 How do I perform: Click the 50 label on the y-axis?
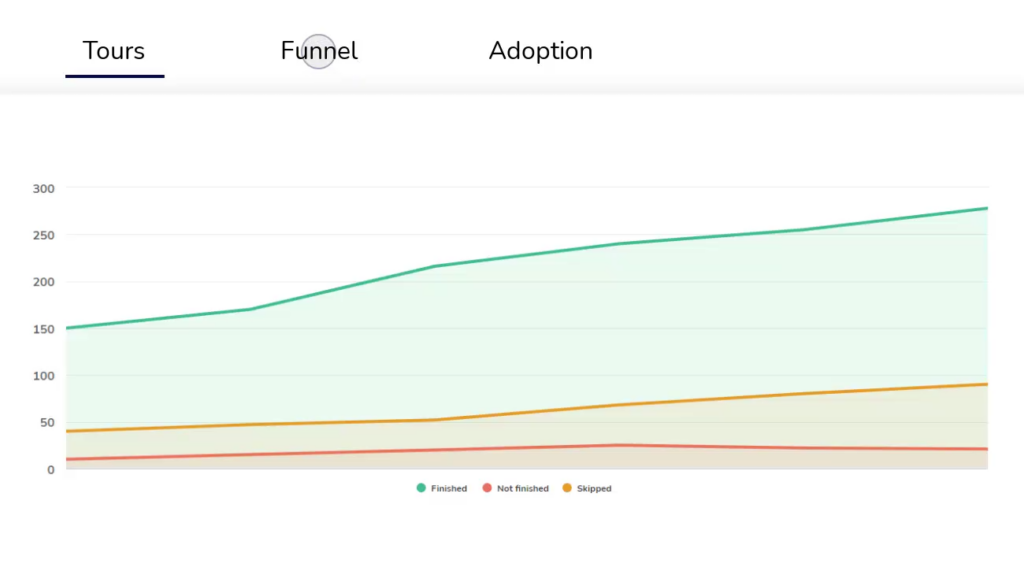(x=47, y=423)
